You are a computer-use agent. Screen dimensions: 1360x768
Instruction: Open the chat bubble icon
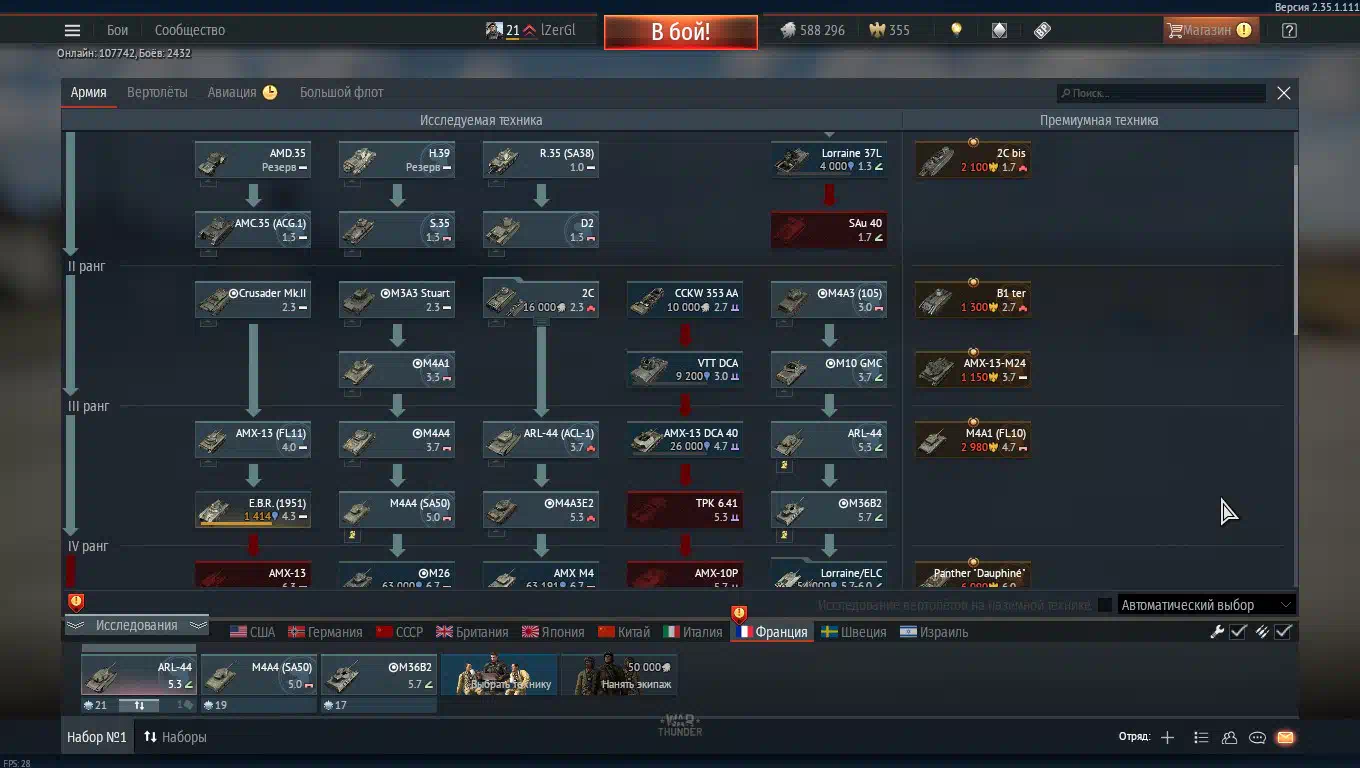(1257, 737)
